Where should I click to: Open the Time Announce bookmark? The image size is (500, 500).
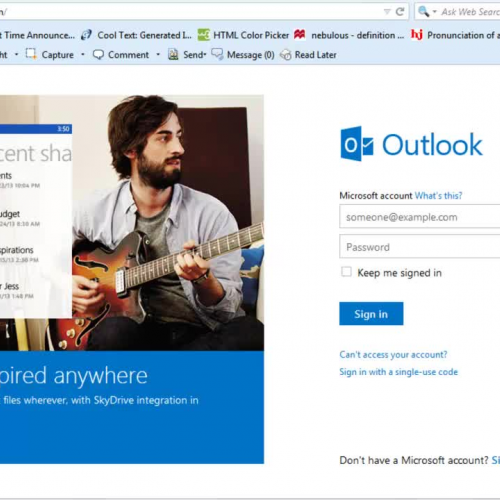(x=37, y=35)
